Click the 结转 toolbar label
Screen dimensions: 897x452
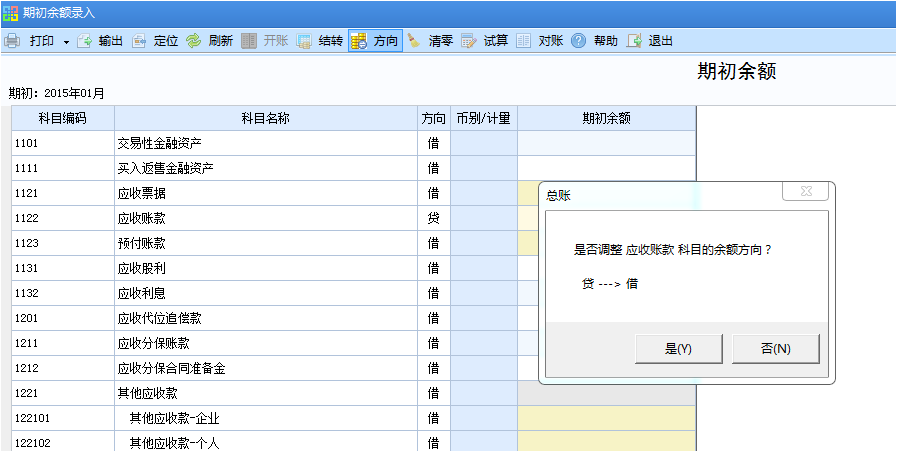(331, 41)
